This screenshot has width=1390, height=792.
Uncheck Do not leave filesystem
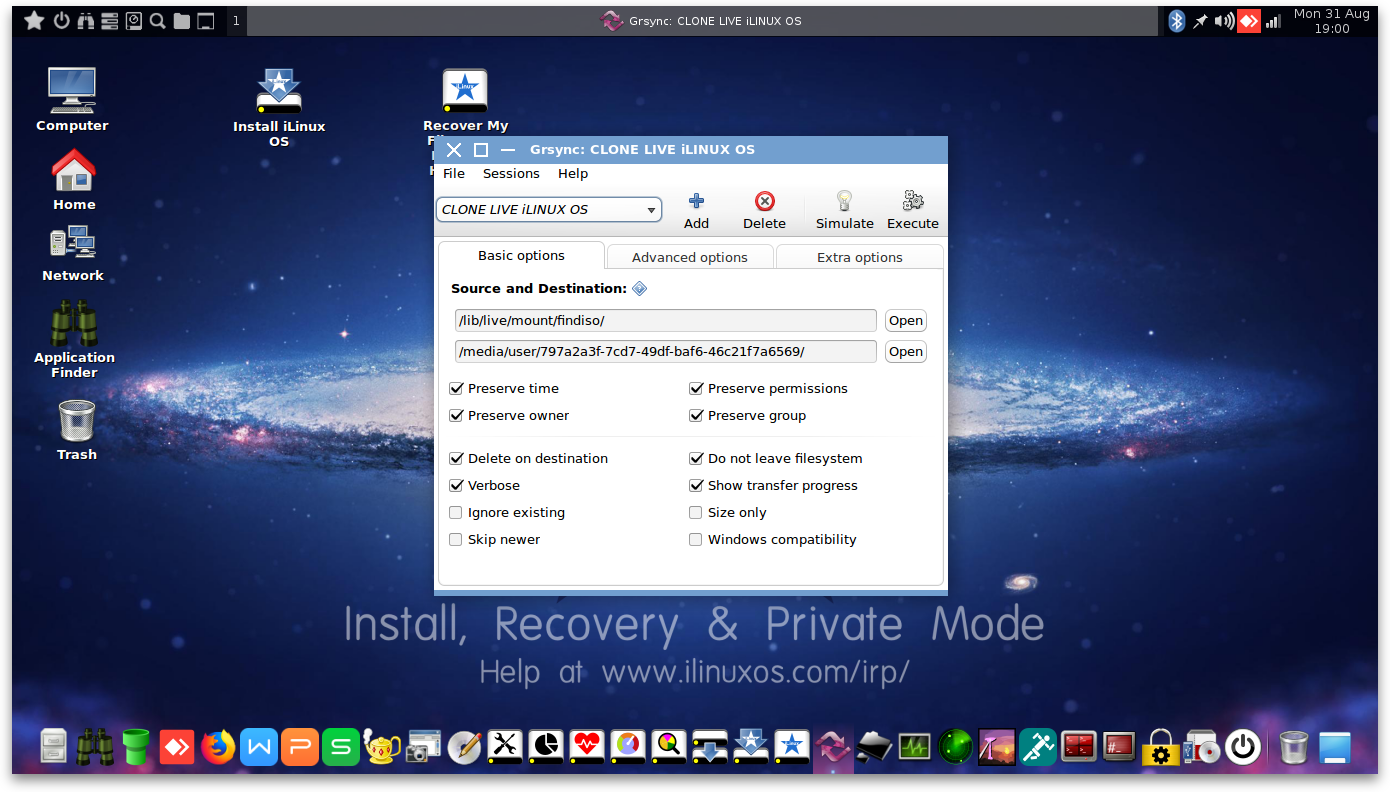coord(696,458)
